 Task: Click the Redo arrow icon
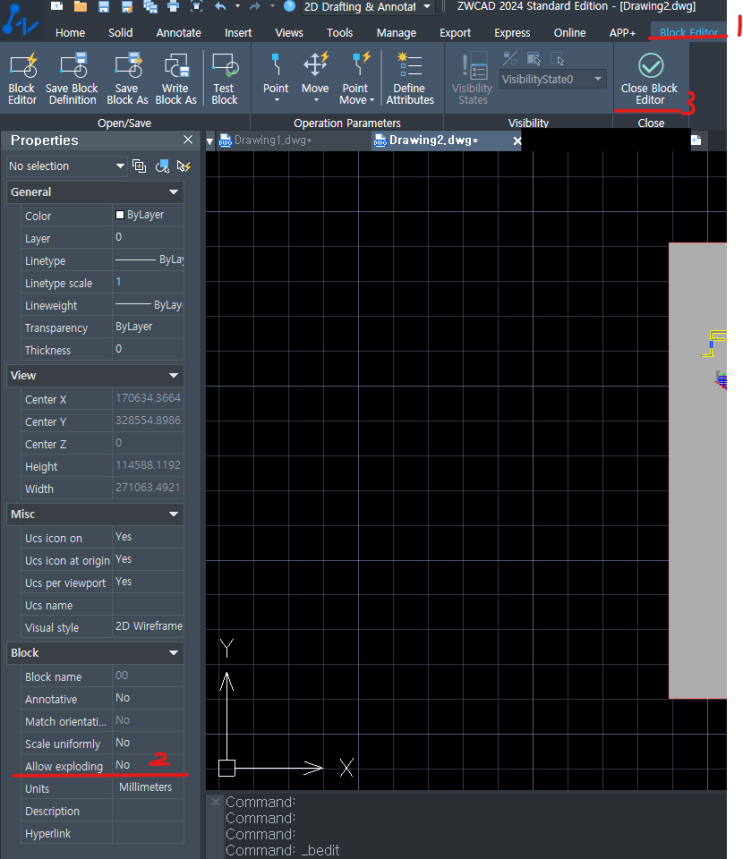tap(255, 7)
